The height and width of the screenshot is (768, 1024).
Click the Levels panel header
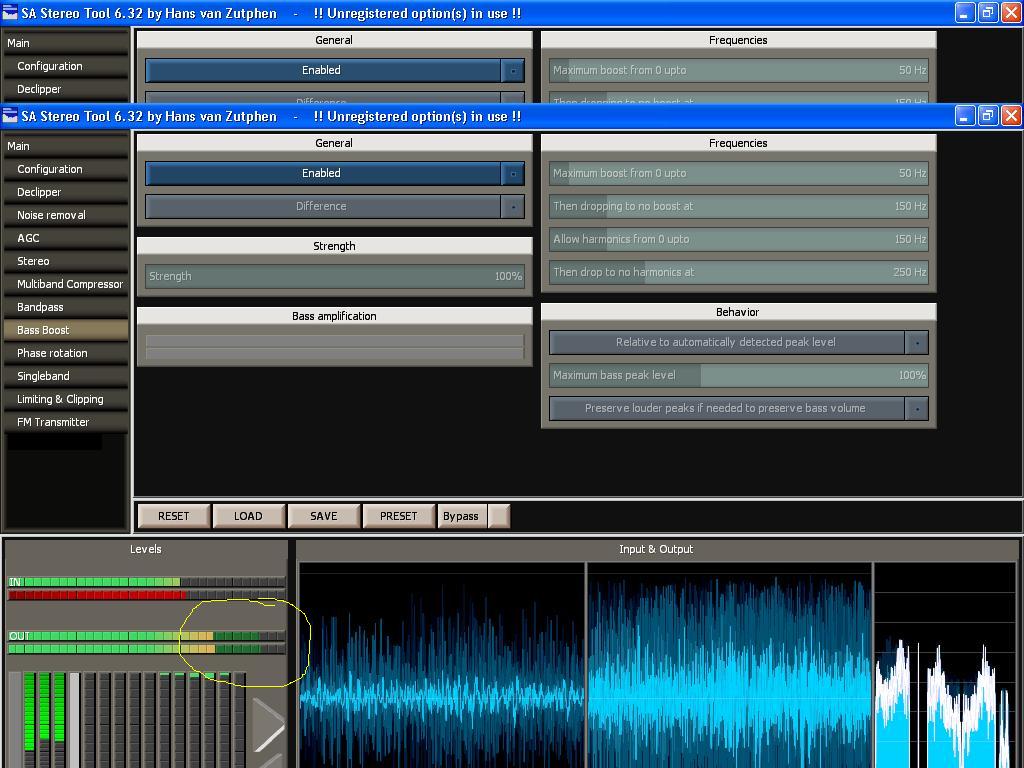(x=146, y=549)
